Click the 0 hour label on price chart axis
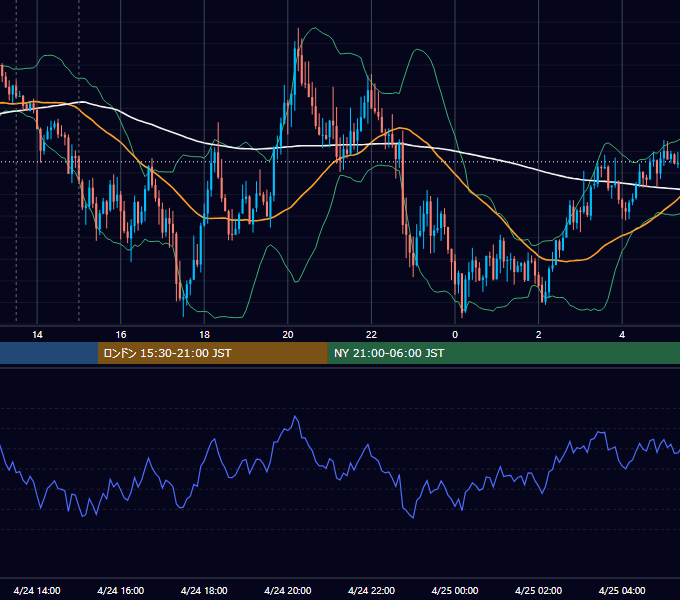The width and height of the screenshot is (680, 600). point(455,335)
